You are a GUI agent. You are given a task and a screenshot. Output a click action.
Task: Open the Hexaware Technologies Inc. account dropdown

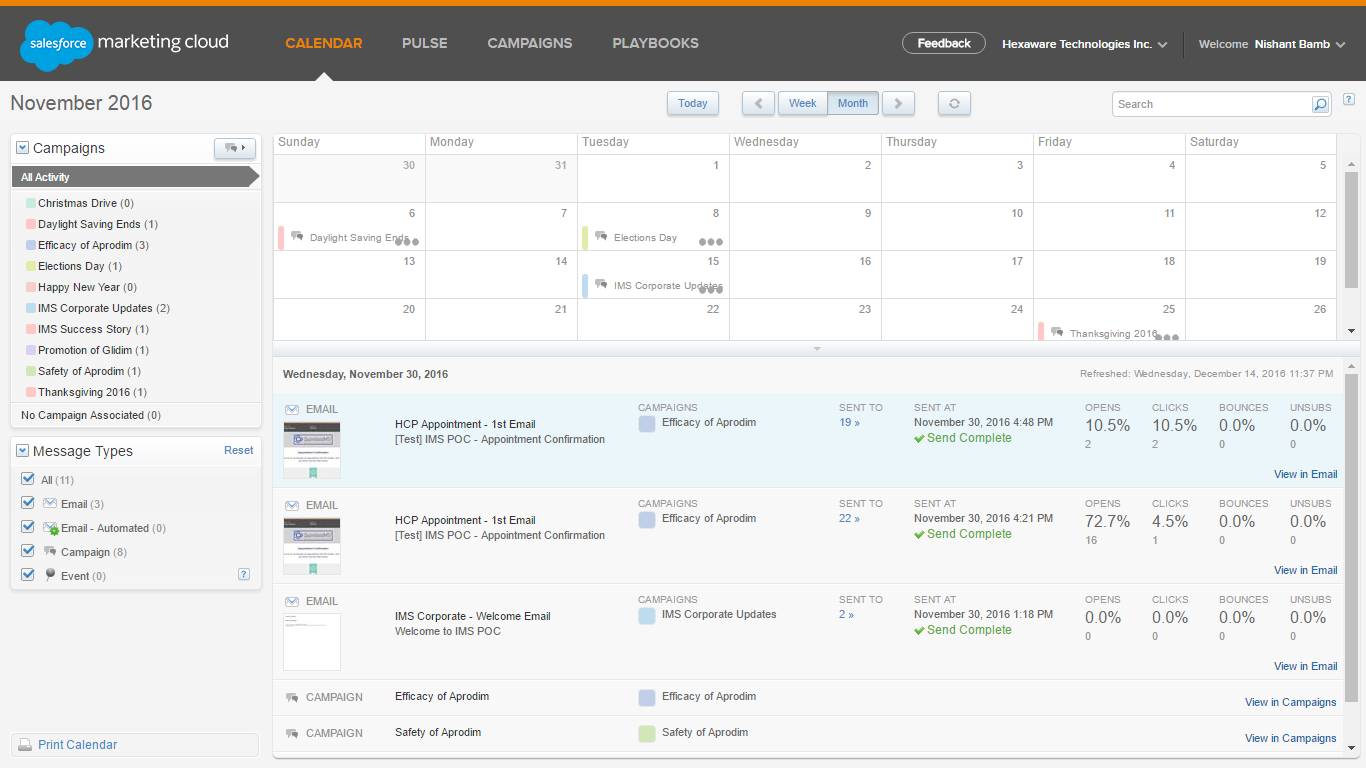pyautogui.click(x=1084, y=44)
